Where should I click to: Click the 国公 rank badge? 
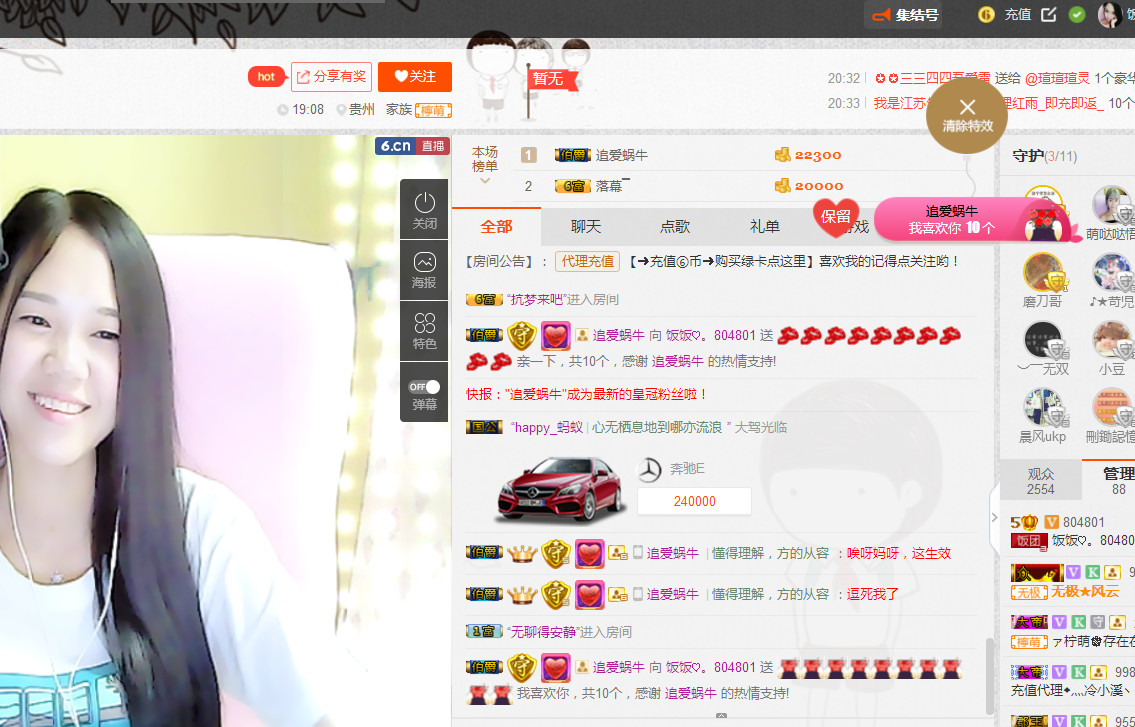484,427
